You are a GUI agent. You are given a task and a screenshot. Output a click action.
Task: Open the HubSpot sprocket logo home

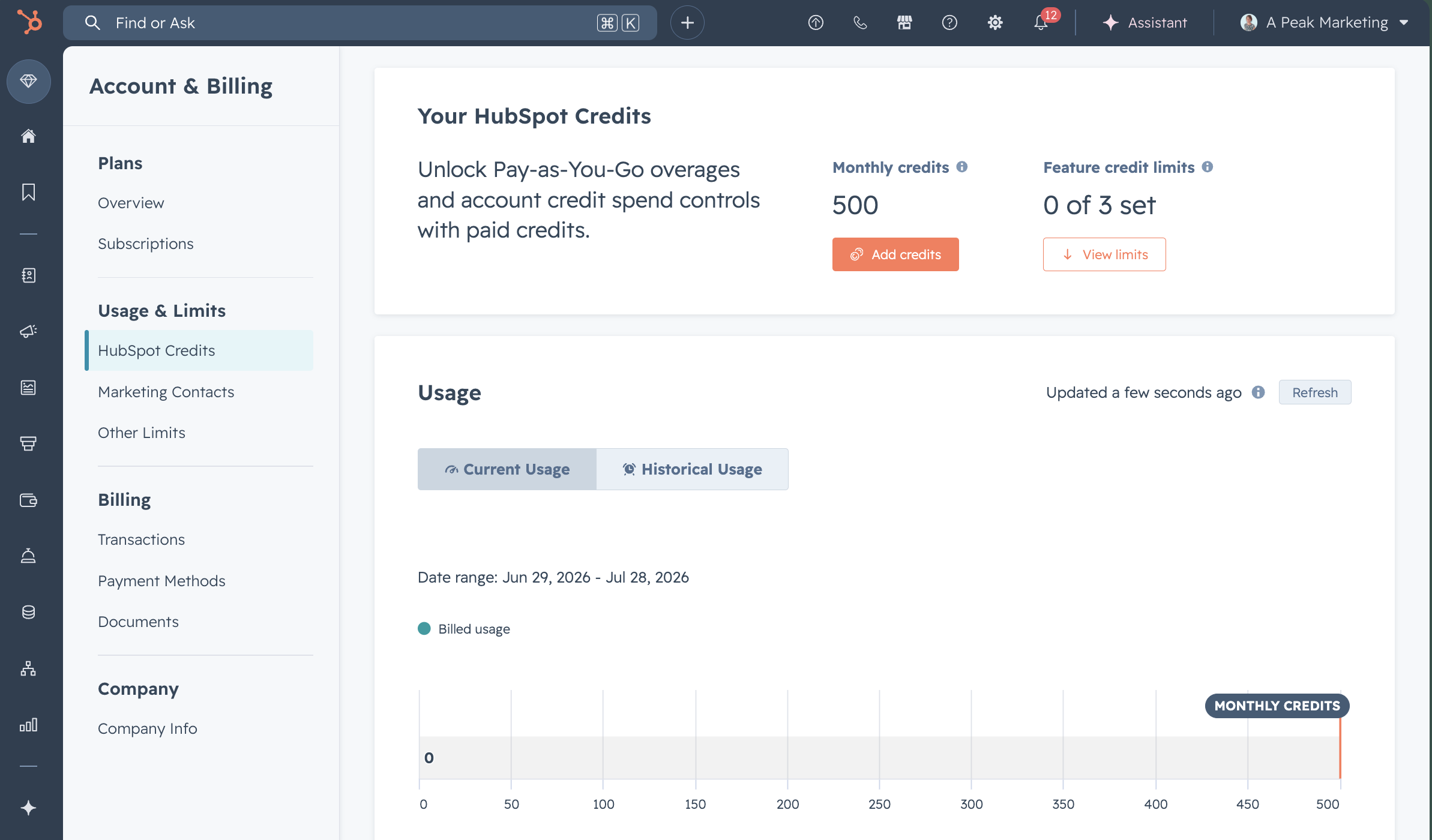[x=29, y=22]
